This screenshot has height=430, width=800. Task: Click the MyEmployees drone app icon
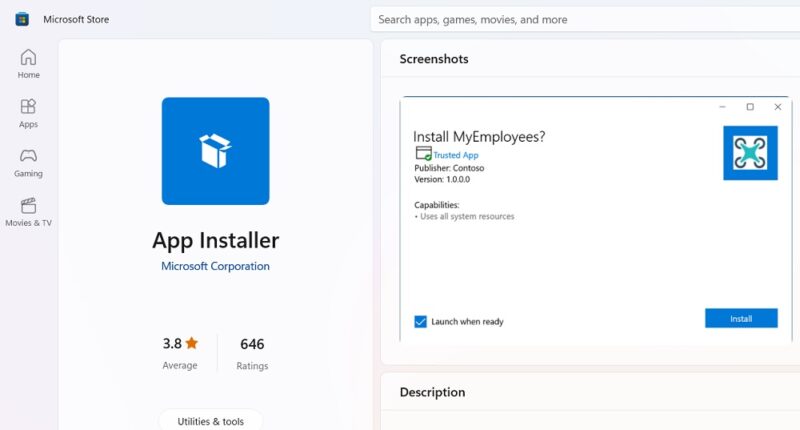click(x=750, y=153)
